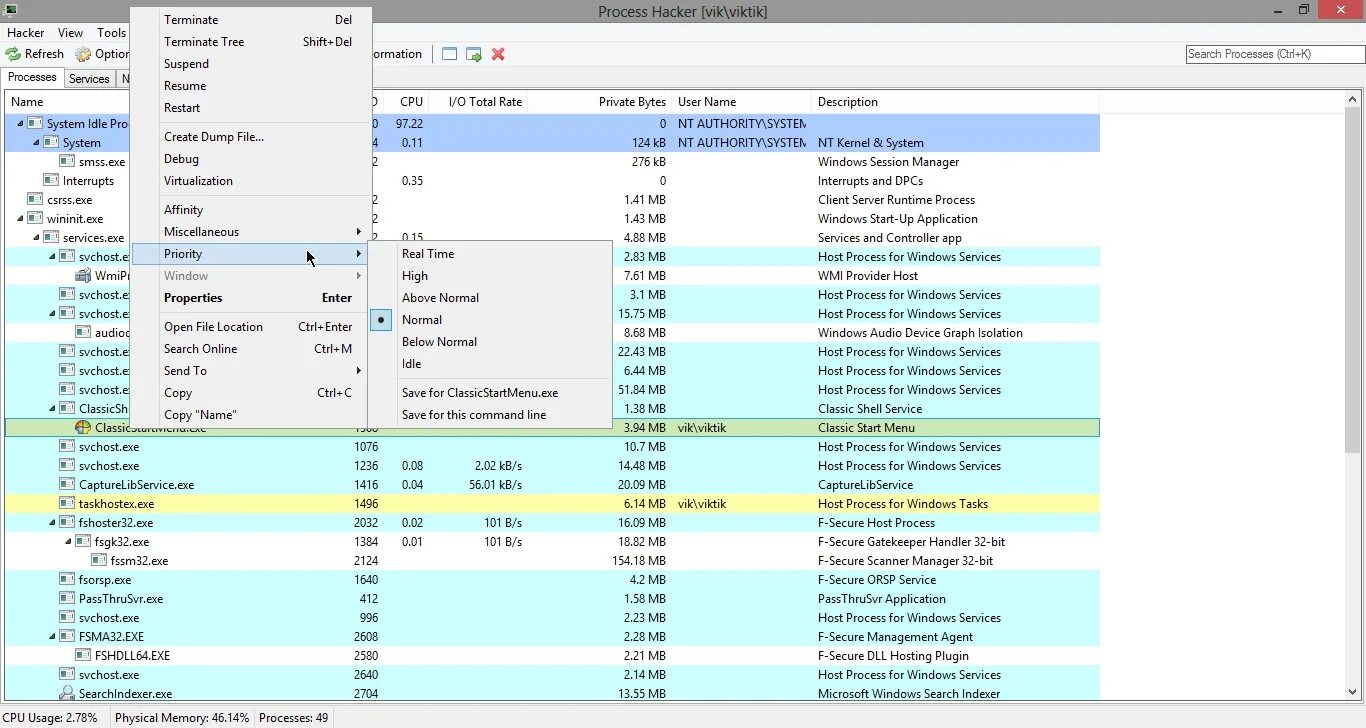Click the Find window and kill icon
1366x728 pixels.
coord(498,54)
